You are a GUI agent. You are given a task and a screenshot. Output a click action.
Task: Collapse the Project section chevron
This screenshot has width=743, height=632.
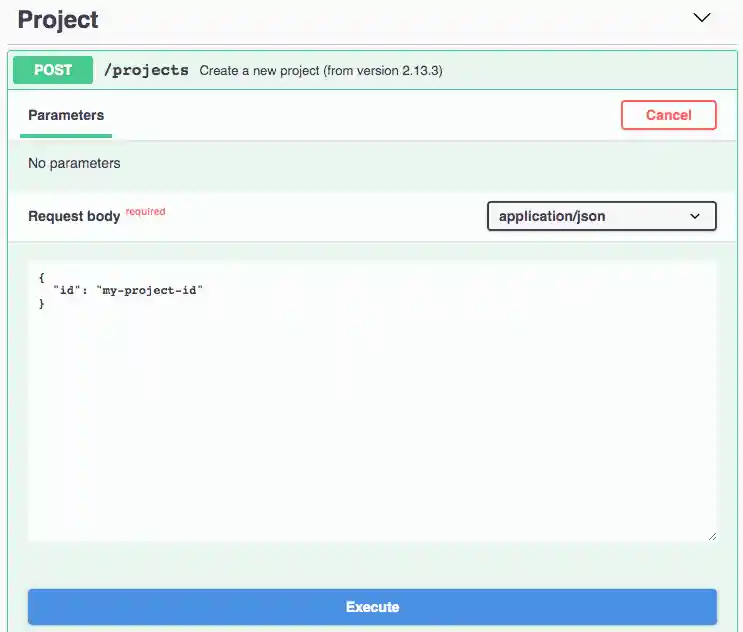point(701,18)
